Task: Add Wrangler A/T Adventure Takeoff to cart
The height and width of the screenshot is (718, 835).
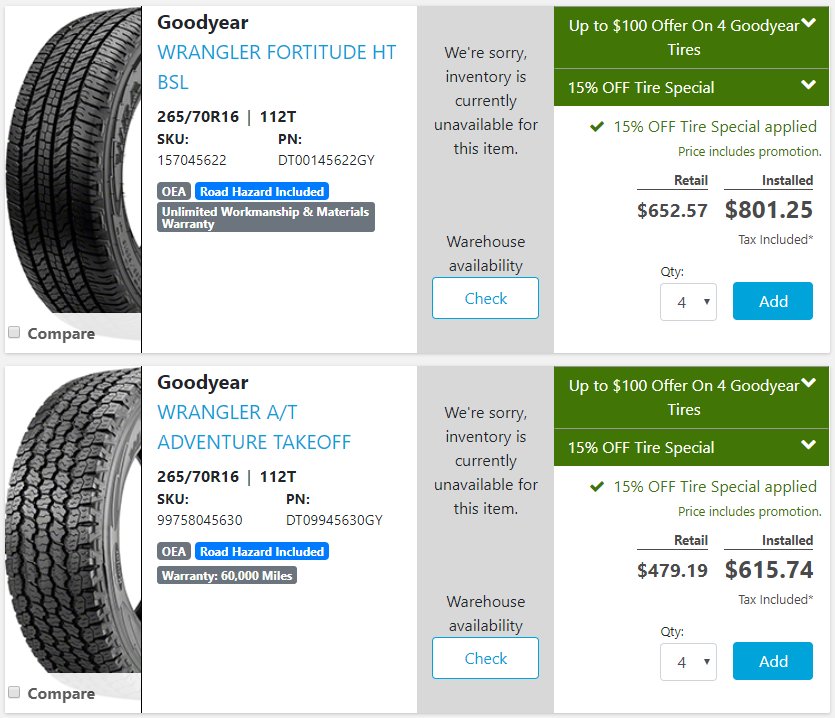Action: pyautogui.click(x=773, y=661)
